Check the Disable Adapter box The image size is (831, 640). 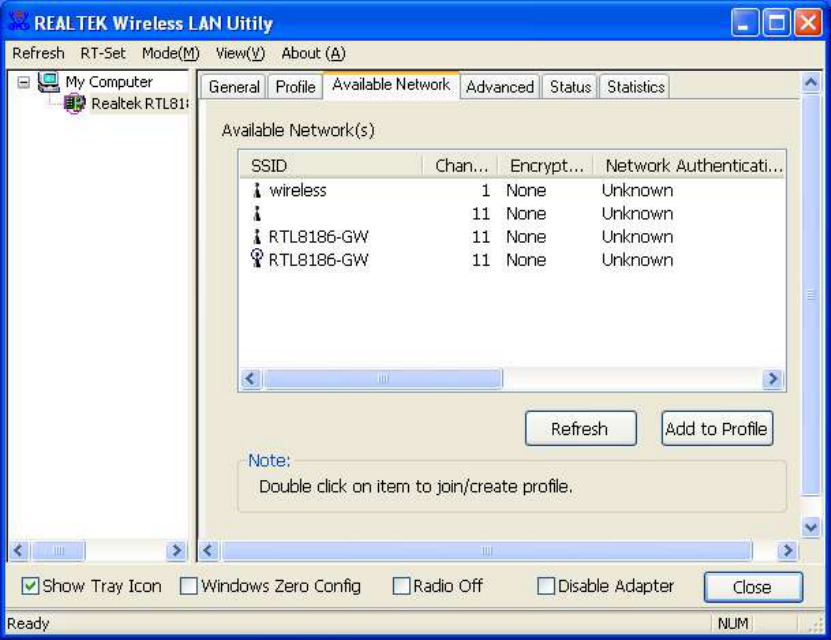546,586
